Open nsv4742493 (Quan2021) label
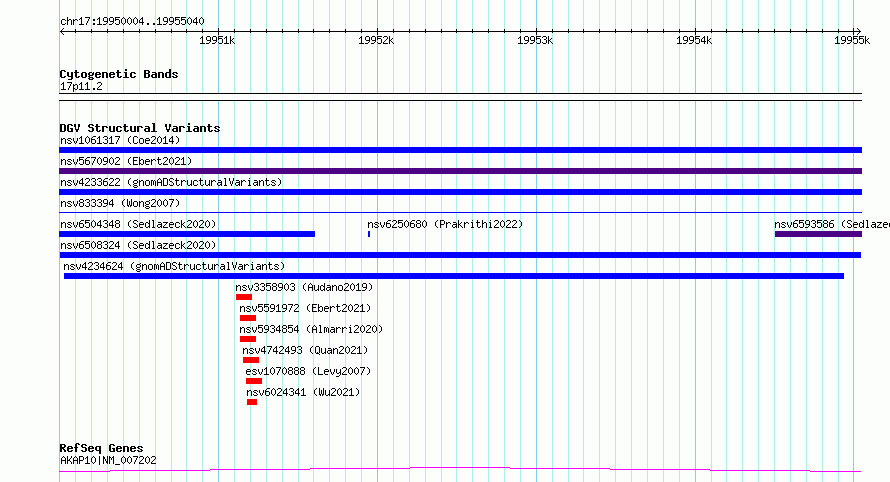The height and width of the screenshot is (482, 890). (305, 350)
